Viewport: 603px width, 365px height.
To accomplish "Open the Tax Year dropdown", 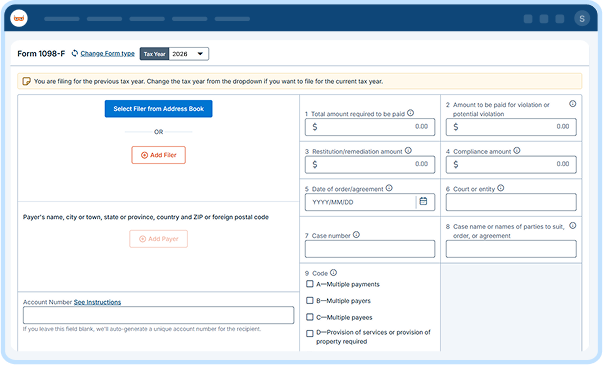I will pyautogui.click(x=188, y=54).
